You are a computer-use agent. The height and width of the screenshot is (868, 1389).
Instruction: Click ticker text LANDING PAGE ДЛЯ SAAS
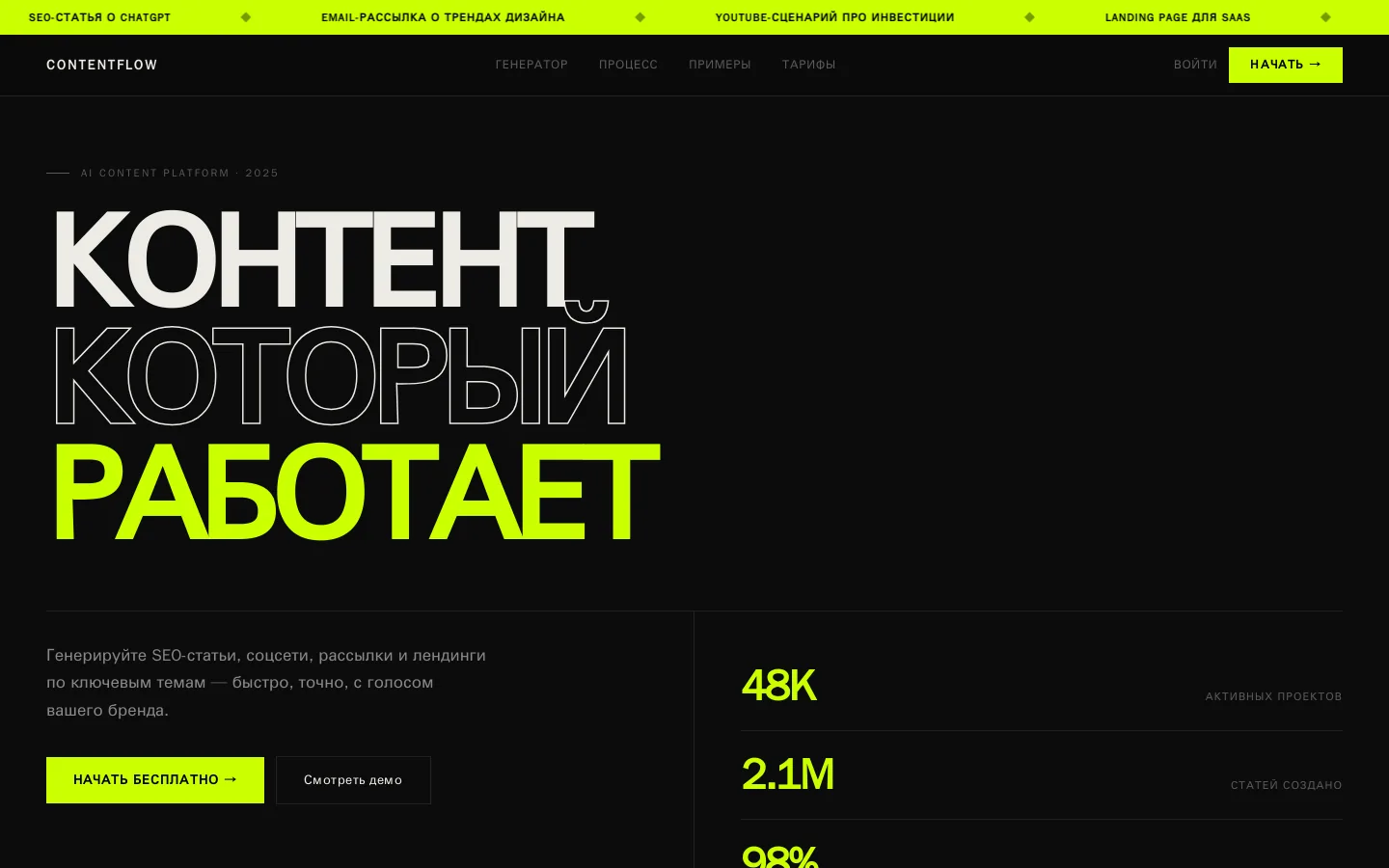click(1178, 17)
